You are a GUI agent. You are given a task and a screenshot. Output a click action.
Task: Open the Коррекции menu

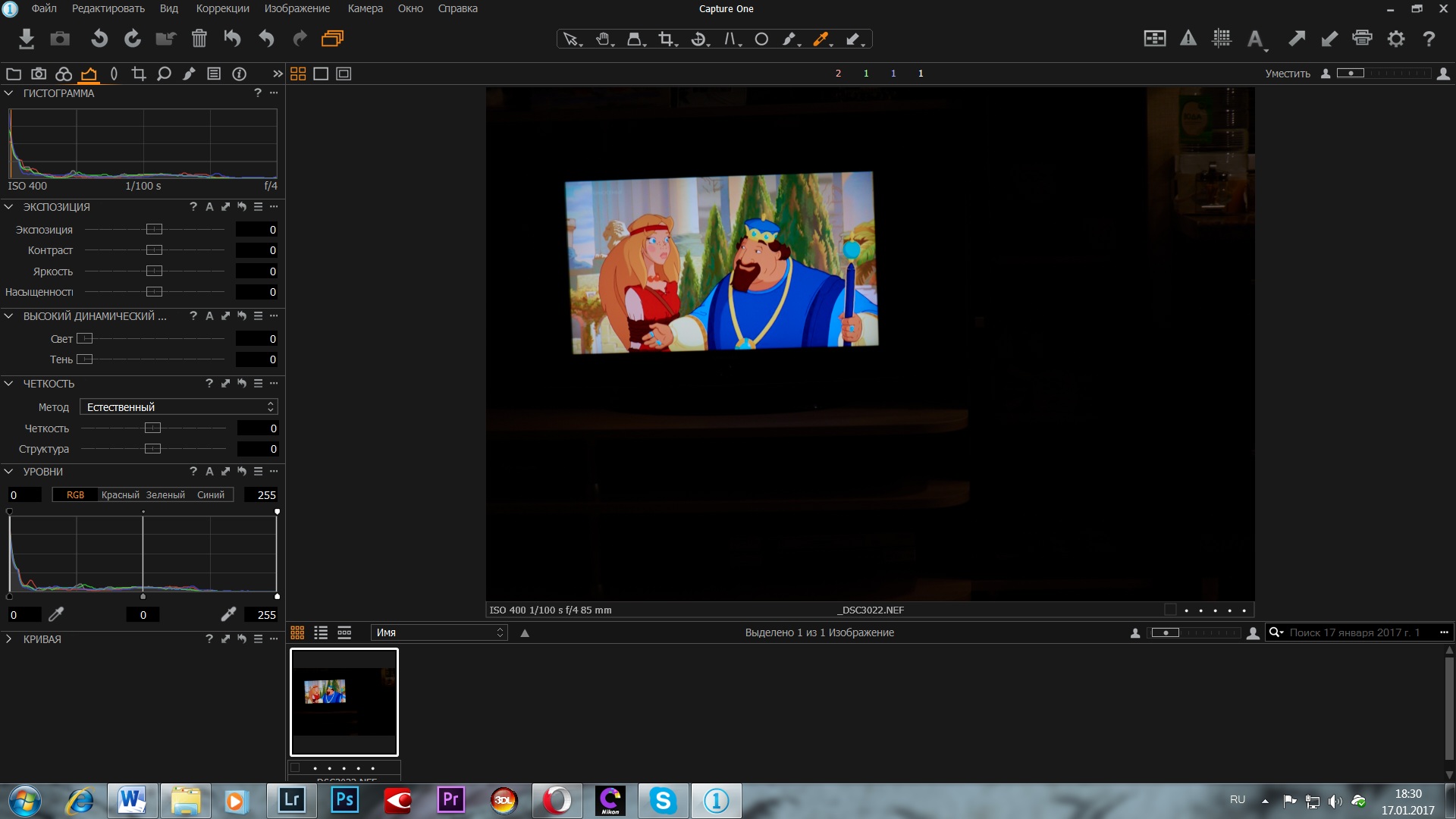click(x=222, y=8)
